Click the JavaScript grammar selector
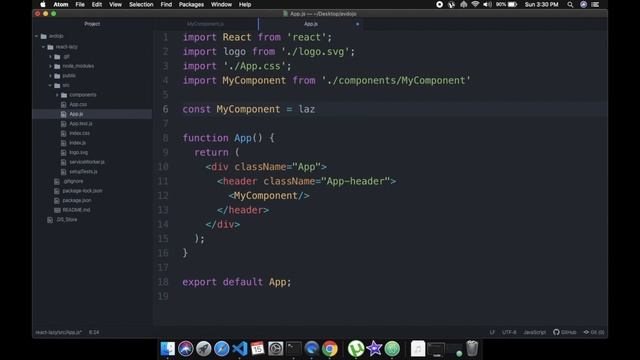This screenshot has height=360, width=640. 535,332
